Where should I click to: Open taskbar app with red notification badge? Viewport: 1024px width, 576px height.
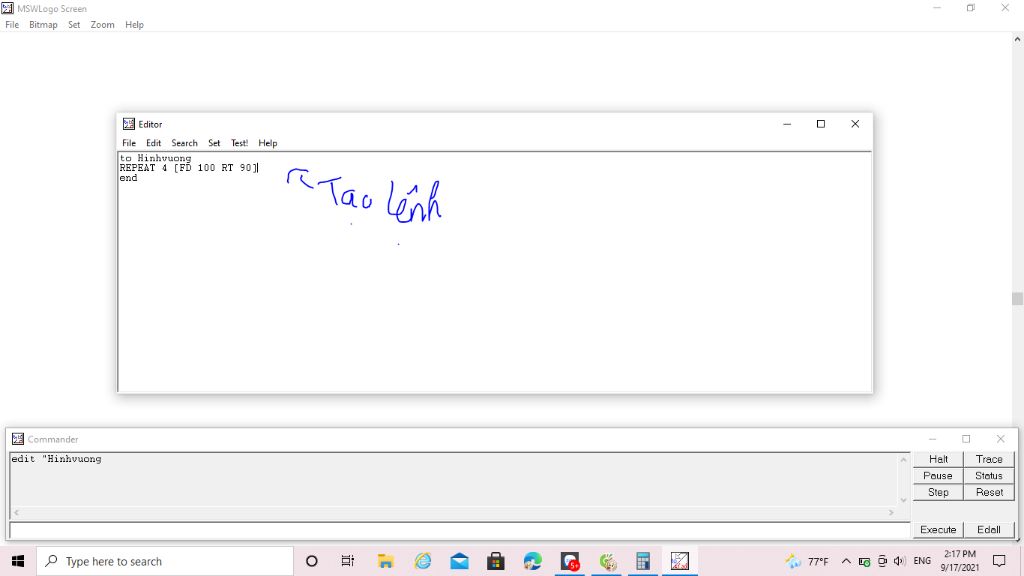click(x=569, y=561)
